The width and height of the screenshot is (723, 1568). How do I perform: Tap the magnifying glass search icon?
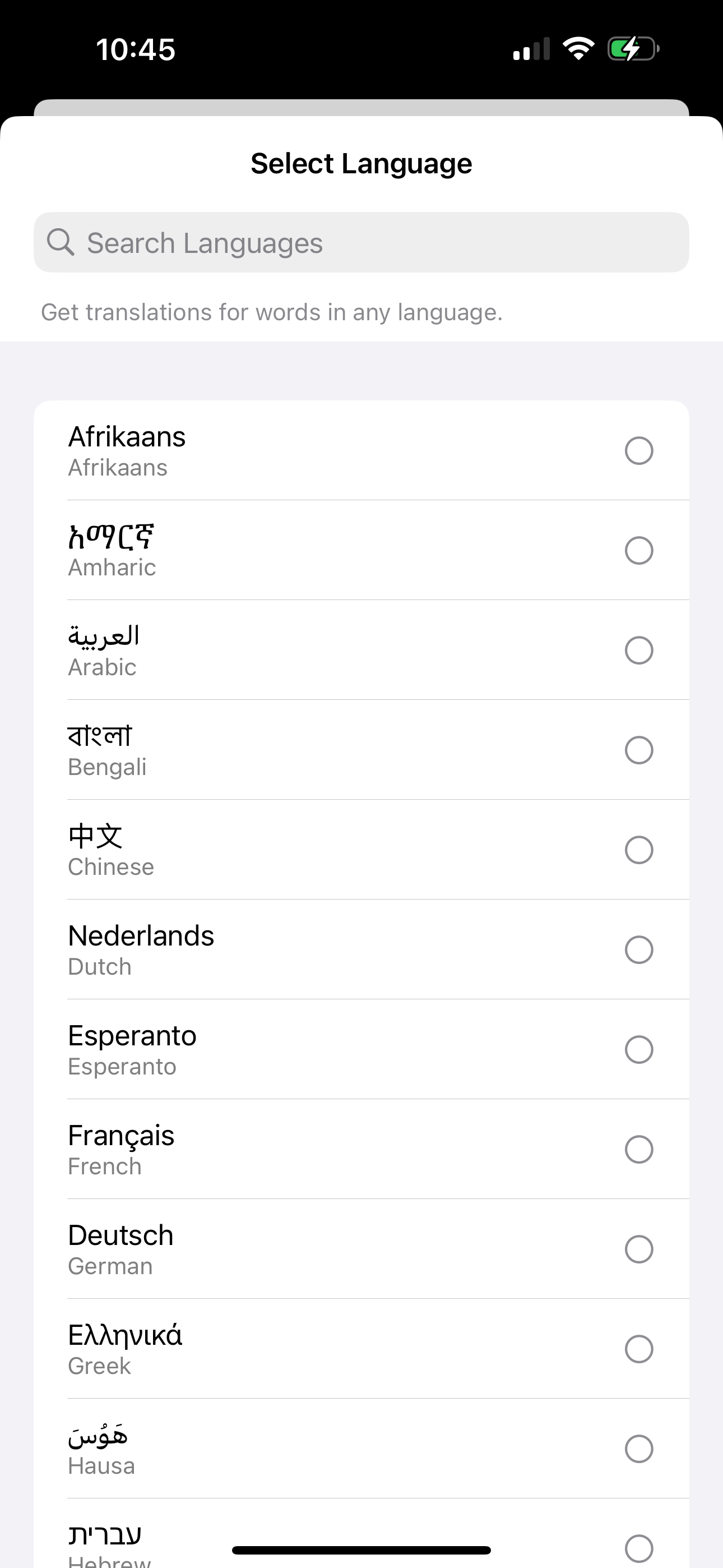[61, 242]
